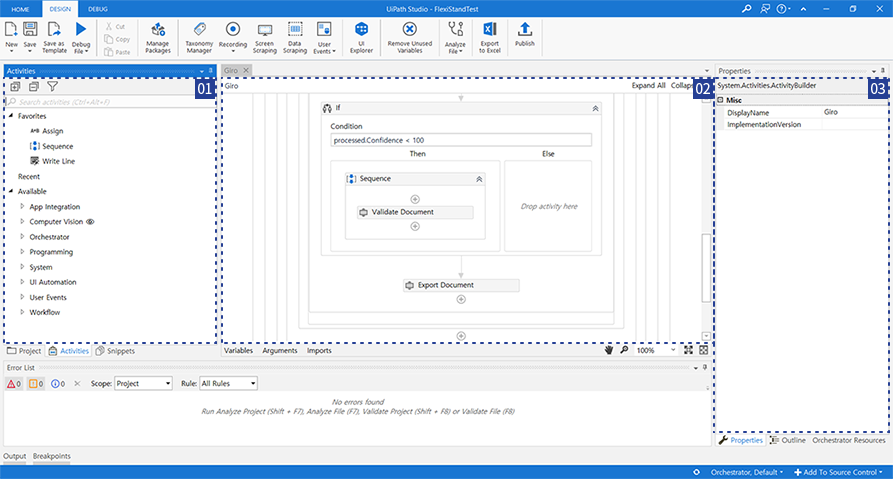Image resolution: width=893 pixels, height=479 pixels.
Task: Open the Scope dropdown
Action: point(143,383)
